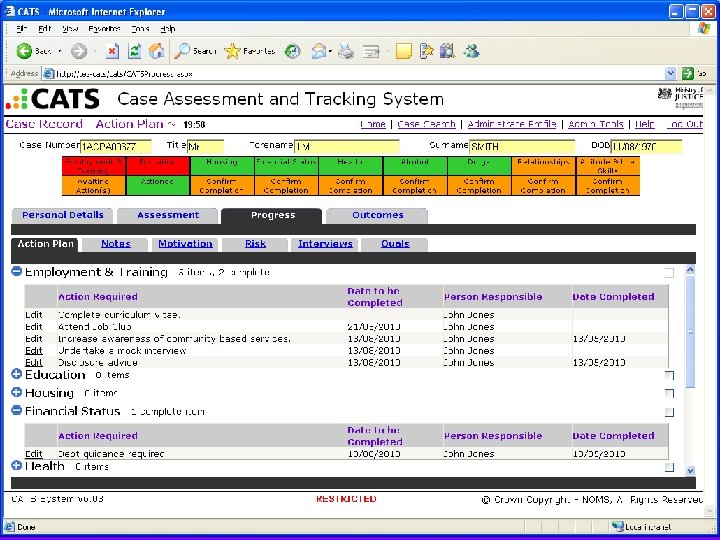
Task: Click the browser Forward arrow button
Action: click(79, 51)
